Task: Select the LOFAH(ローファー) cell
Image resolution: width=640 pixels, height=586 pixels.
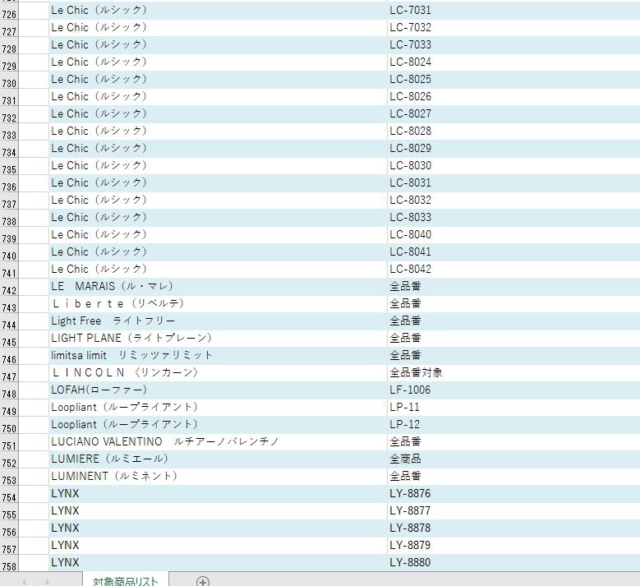Action: [x=218, y=390]
